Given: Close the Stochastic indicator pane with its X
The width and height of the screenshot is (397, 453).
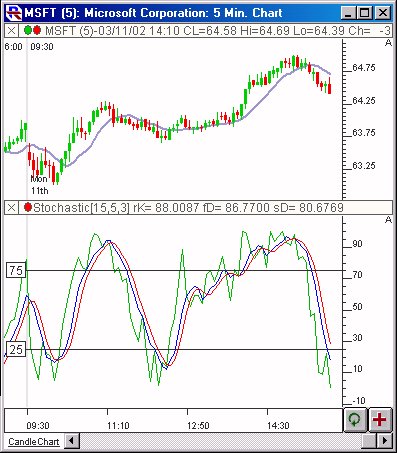Looking at the screenshot, I should [11, 208].
